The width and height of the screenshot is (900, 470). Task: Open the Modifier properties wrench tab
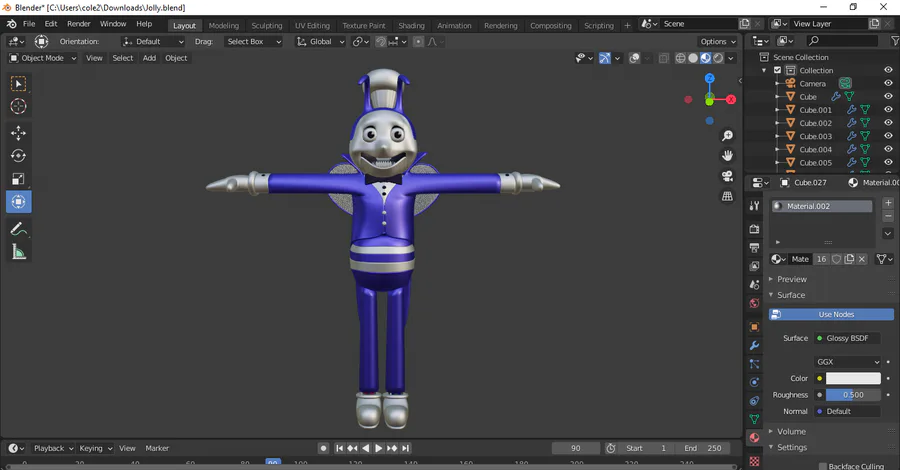754,345
